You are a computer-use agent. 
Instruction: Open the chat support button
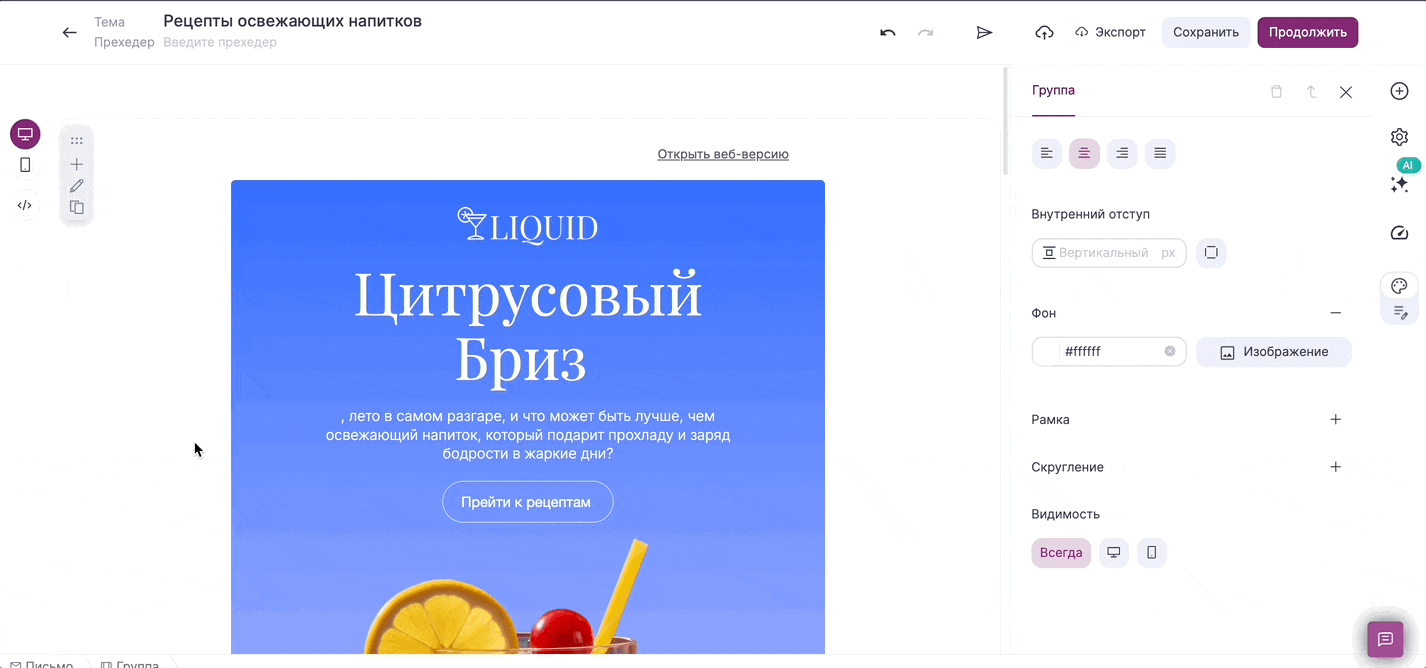(1385, 639)
